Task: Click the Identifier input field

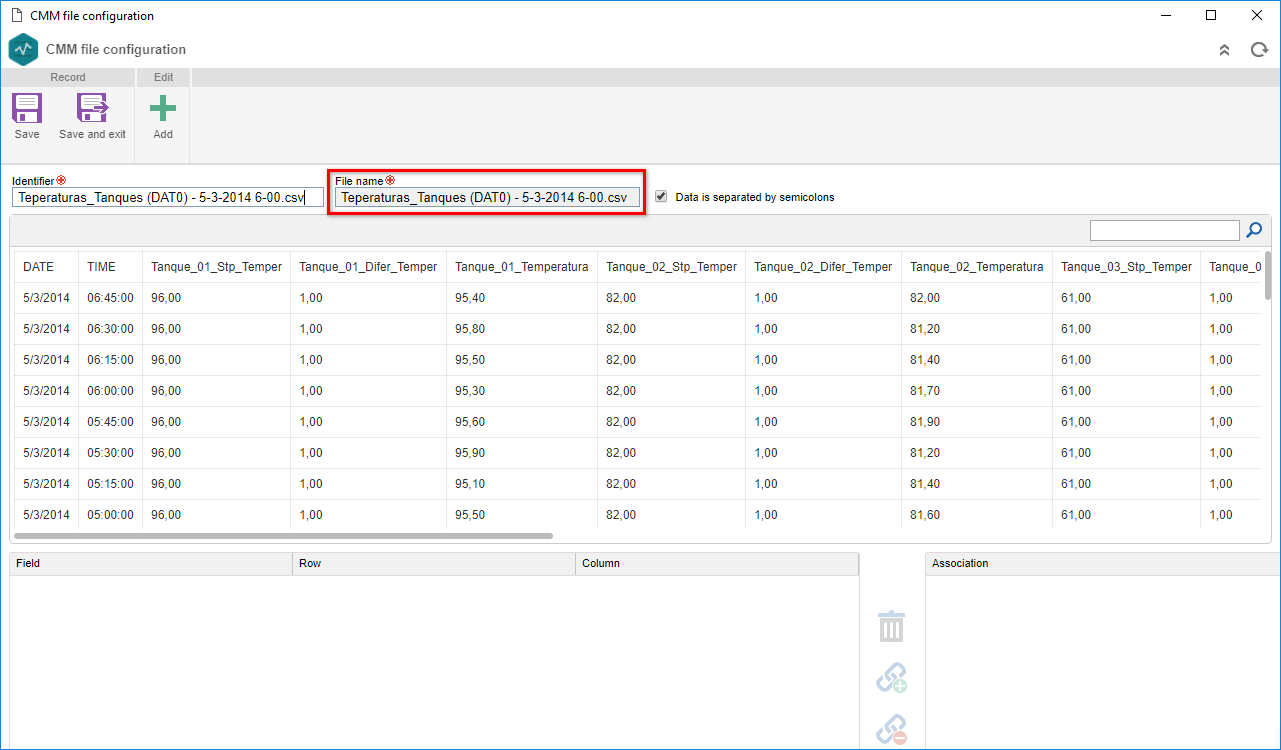Action: pos(168,198)
